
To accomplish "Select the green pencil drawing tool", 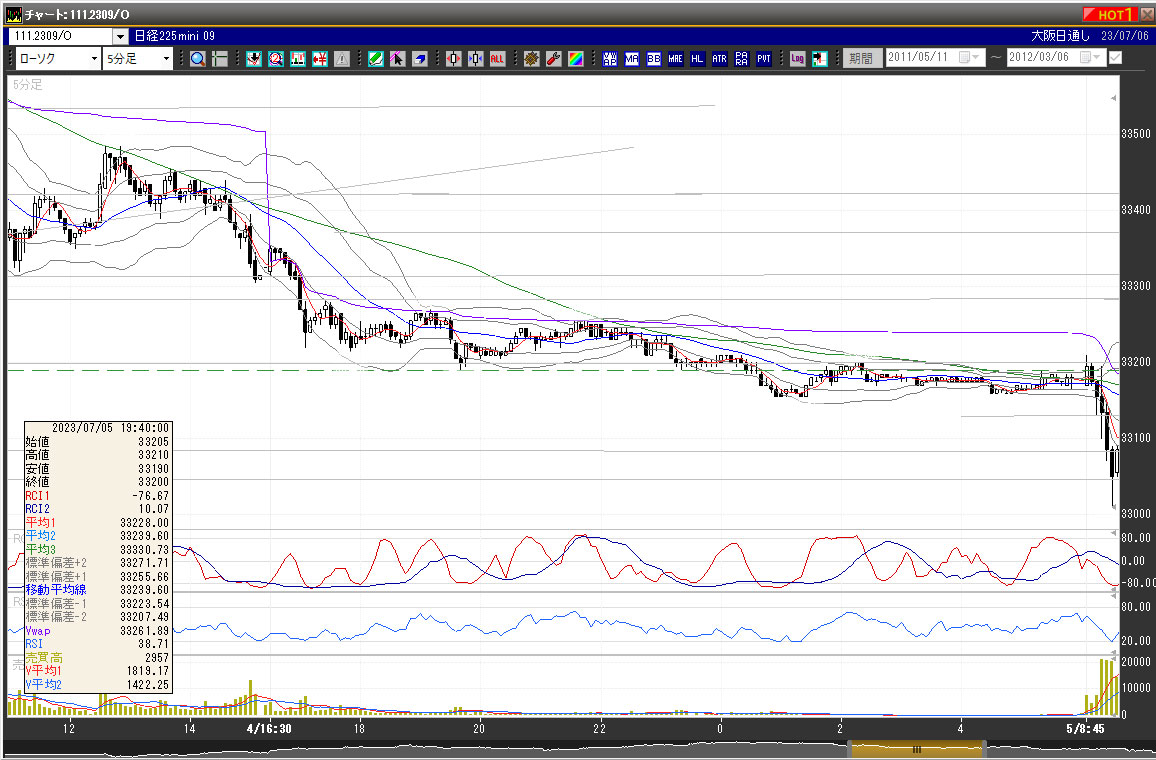I will tap(376, 59).
